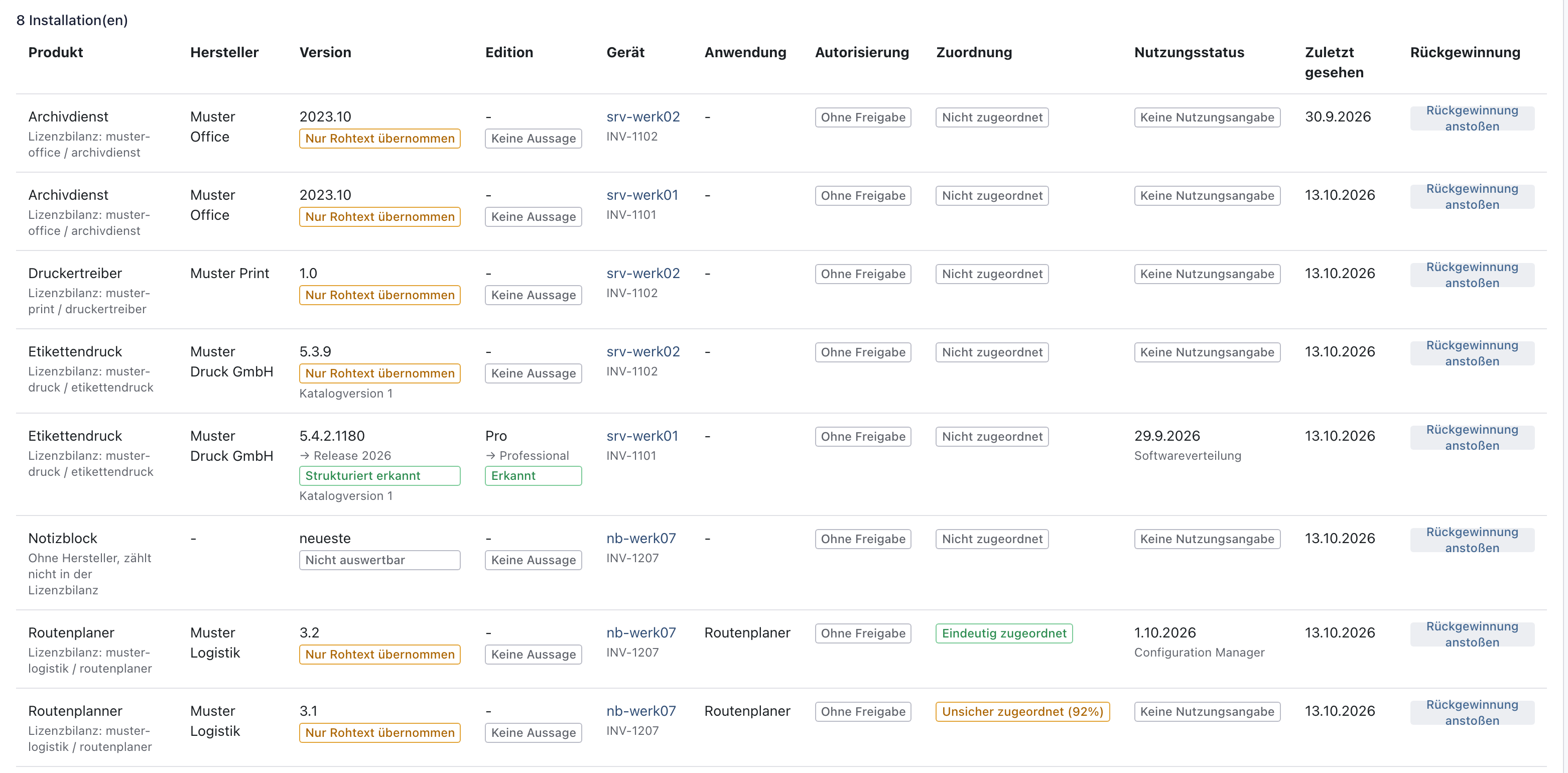1568x773 pixels.
Task: Click the Configuration Manager usage source text
Action: [1199, 653]
